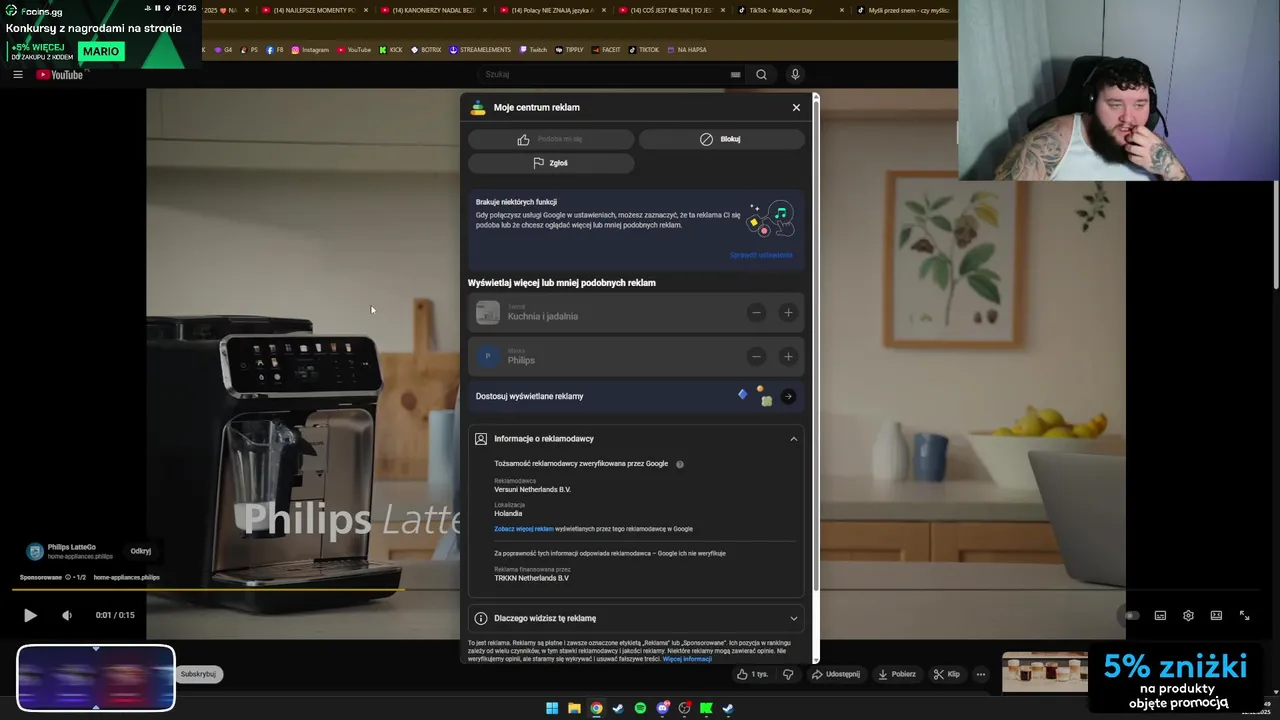1280x720 pixels.
Task: Click the search magnifier button
Action: (x=761, y=74)
